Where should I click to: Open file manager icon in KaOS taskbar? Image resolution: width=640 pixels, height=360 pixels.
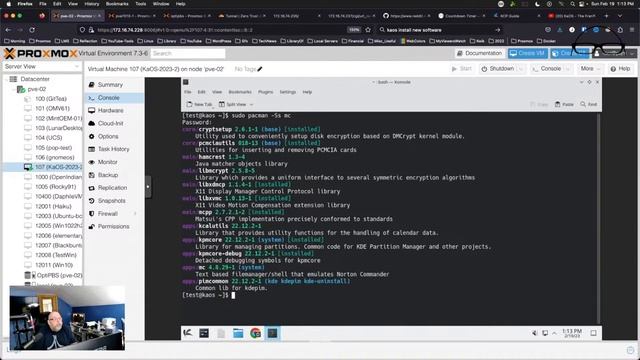coord(238,333)
